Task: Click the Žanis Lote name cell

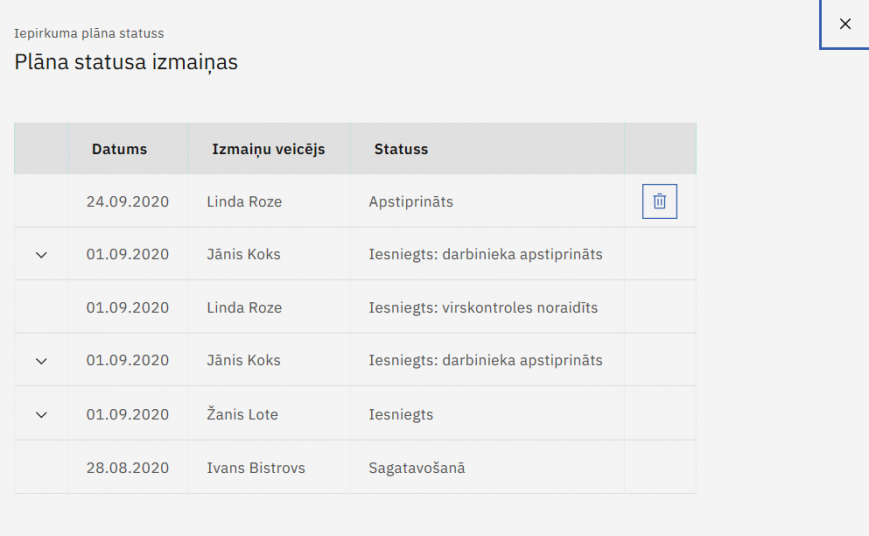Action: point(242,415)
